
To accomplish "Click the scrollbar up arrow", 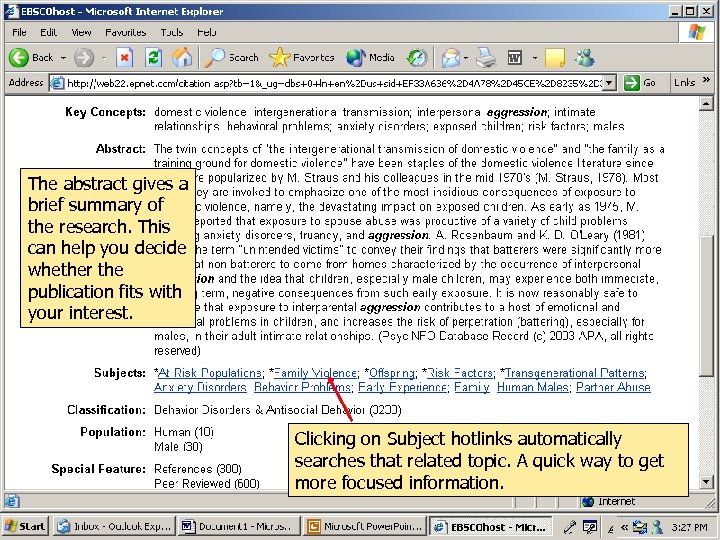I will click(x=706, y=104).
